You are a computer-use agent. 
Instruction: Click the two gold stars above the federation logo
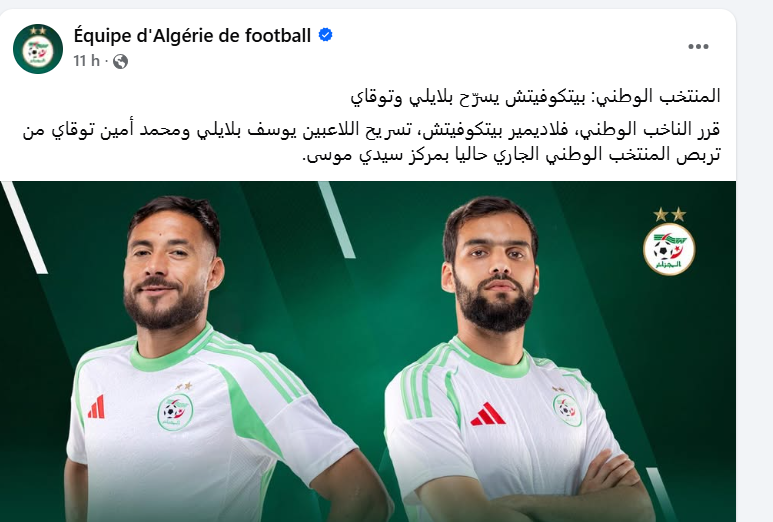669,214
